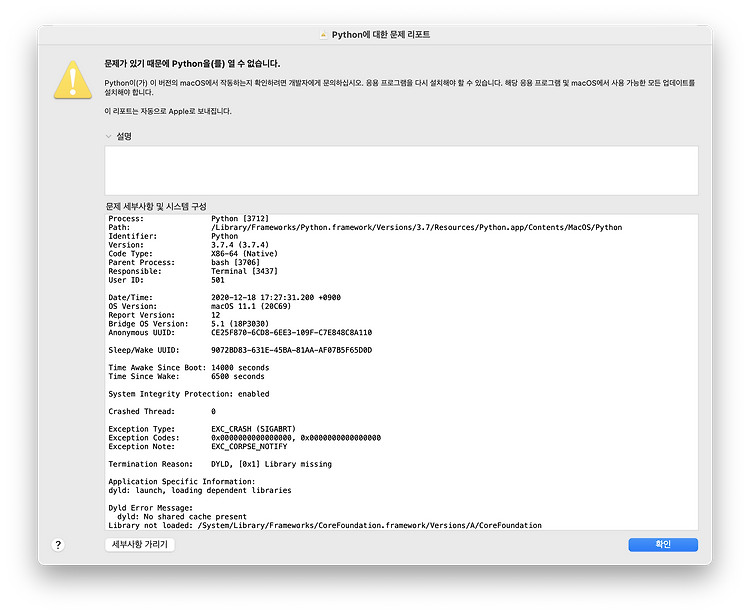Click the Python framework path line
750x615 pixels.
(x=365, y=228)
